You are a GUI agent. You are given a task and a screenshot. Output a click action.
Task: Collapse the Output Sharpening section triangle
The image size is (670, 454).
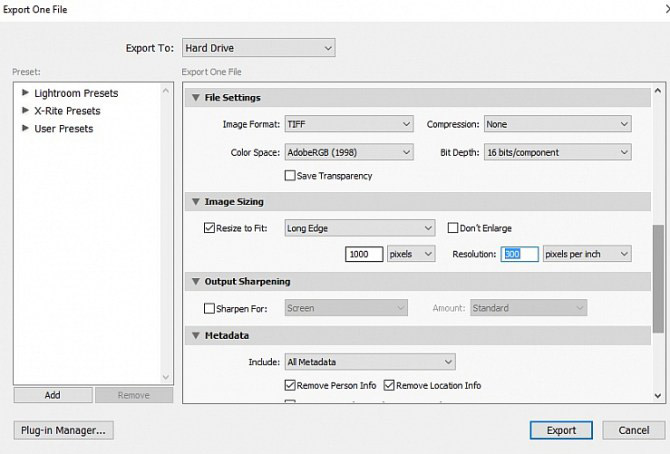point(195,282)
